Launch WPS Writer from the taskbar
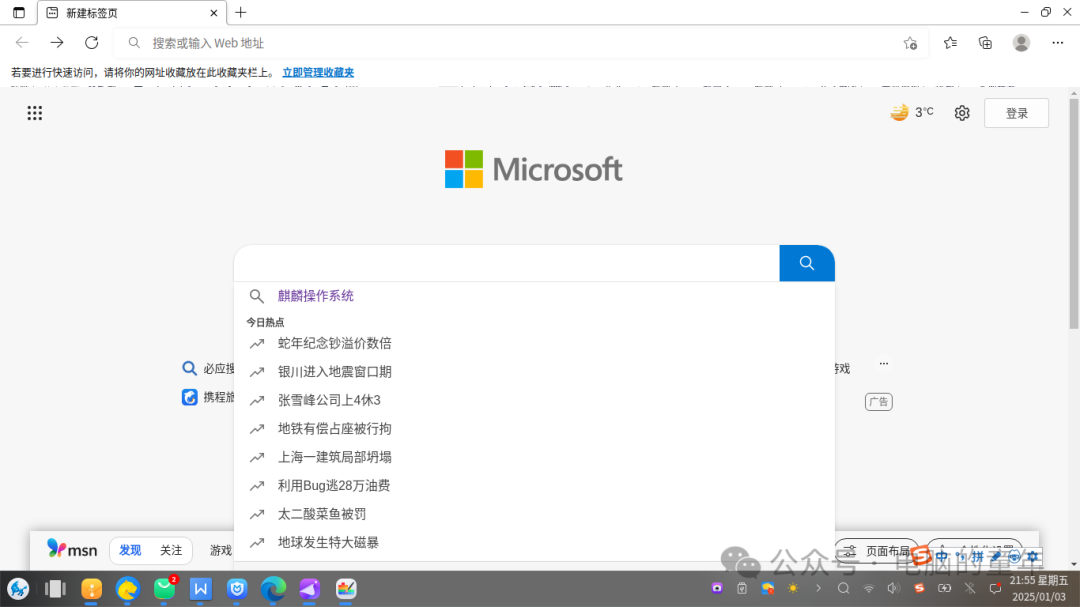Screen dimensions: 1080x607 click(x=200, y=589)
